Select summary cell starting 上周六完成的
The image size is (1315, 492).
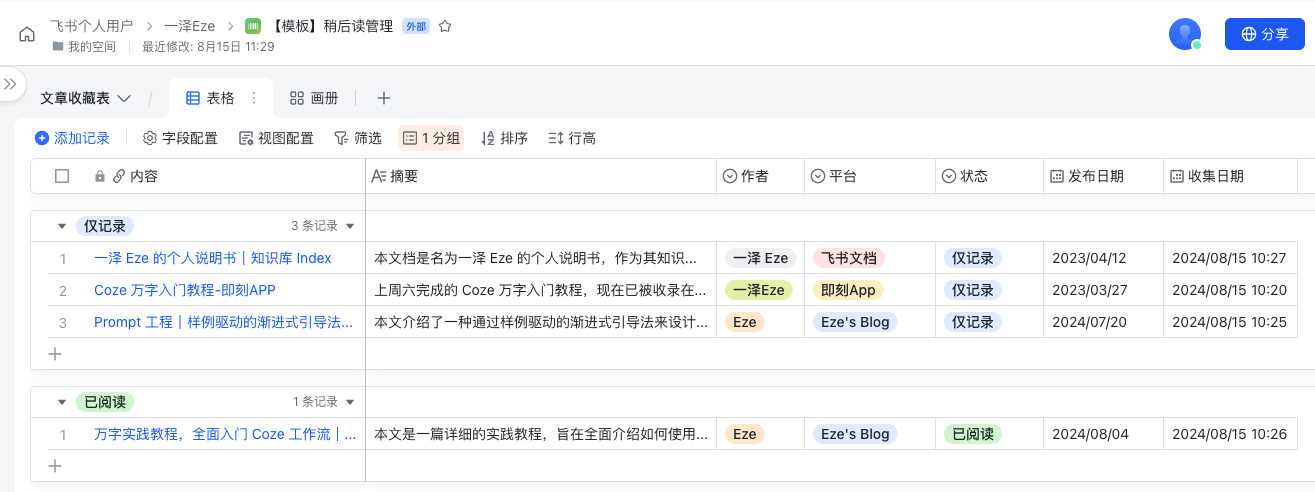[541, 290]
